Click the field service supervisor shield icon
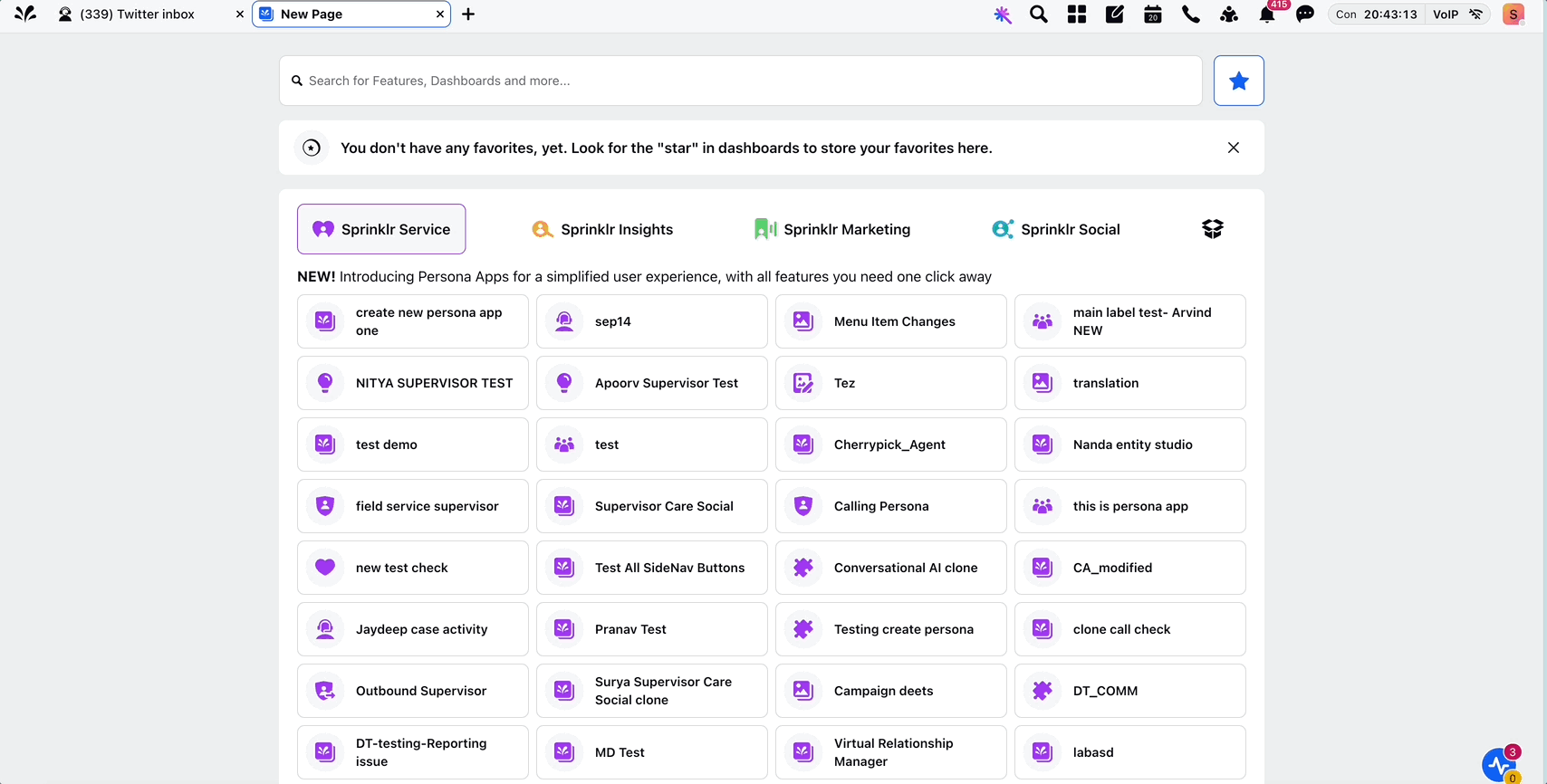 tap(325, 506)
